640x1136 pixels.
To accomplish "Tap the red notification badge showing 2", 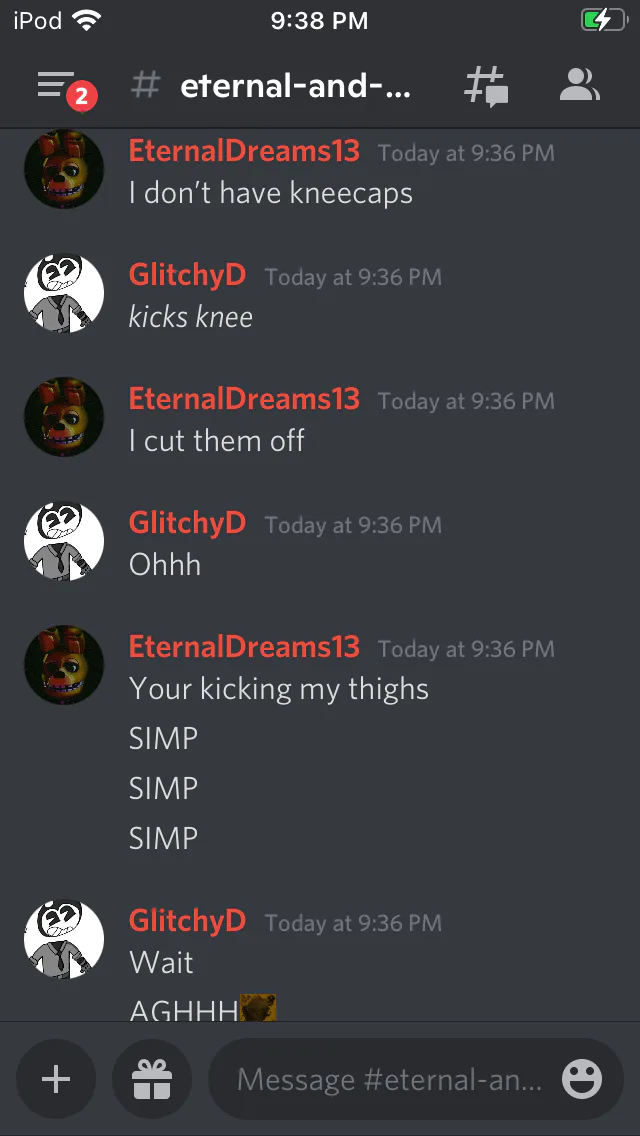I will [82, 96].
